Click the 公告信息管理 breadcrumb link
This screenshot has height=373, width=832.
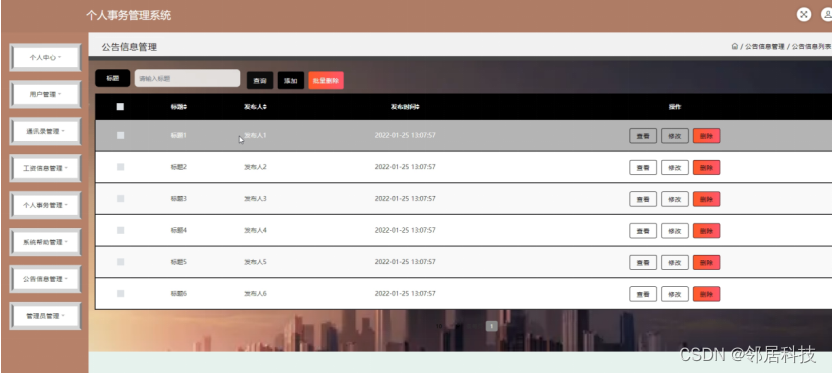coord(765,47)
